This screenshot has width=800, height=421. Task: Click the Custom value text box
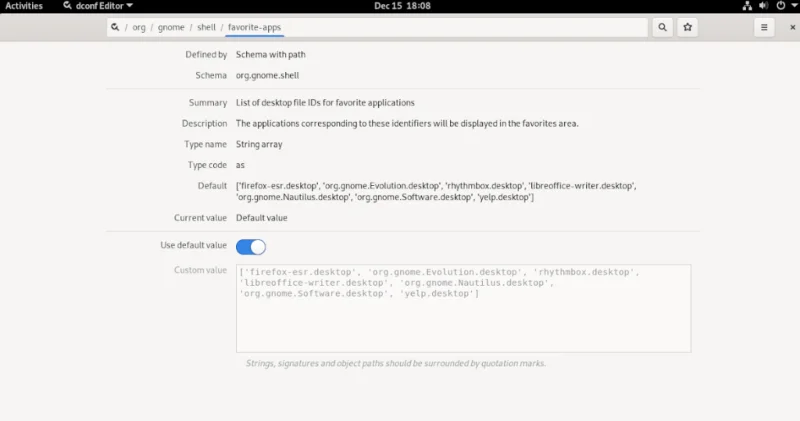(463, 308)
